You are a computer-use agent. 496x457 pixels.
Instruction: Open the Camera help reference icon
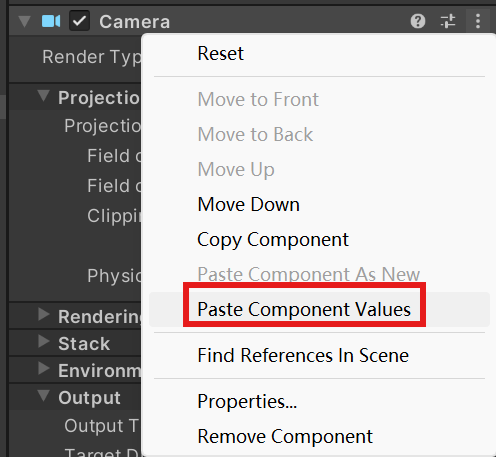coord(418,21)
